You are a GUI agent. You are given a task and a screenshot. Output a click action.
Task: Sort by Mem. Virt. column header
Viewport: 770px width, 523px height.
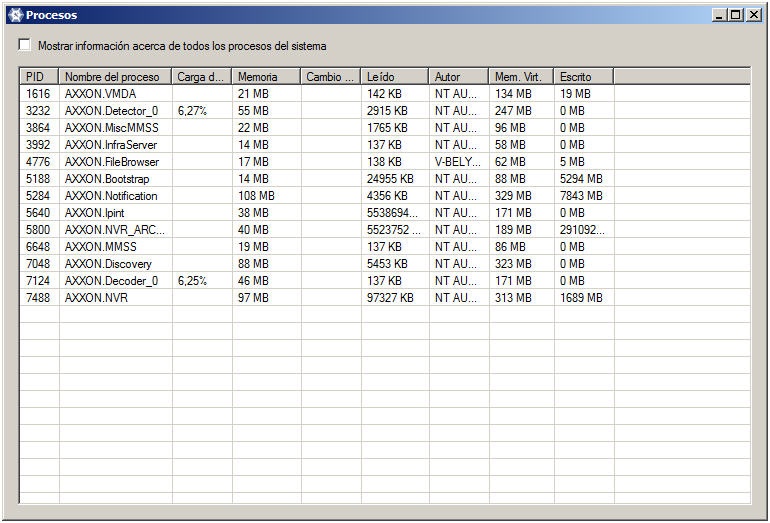(x=520, y=77)
